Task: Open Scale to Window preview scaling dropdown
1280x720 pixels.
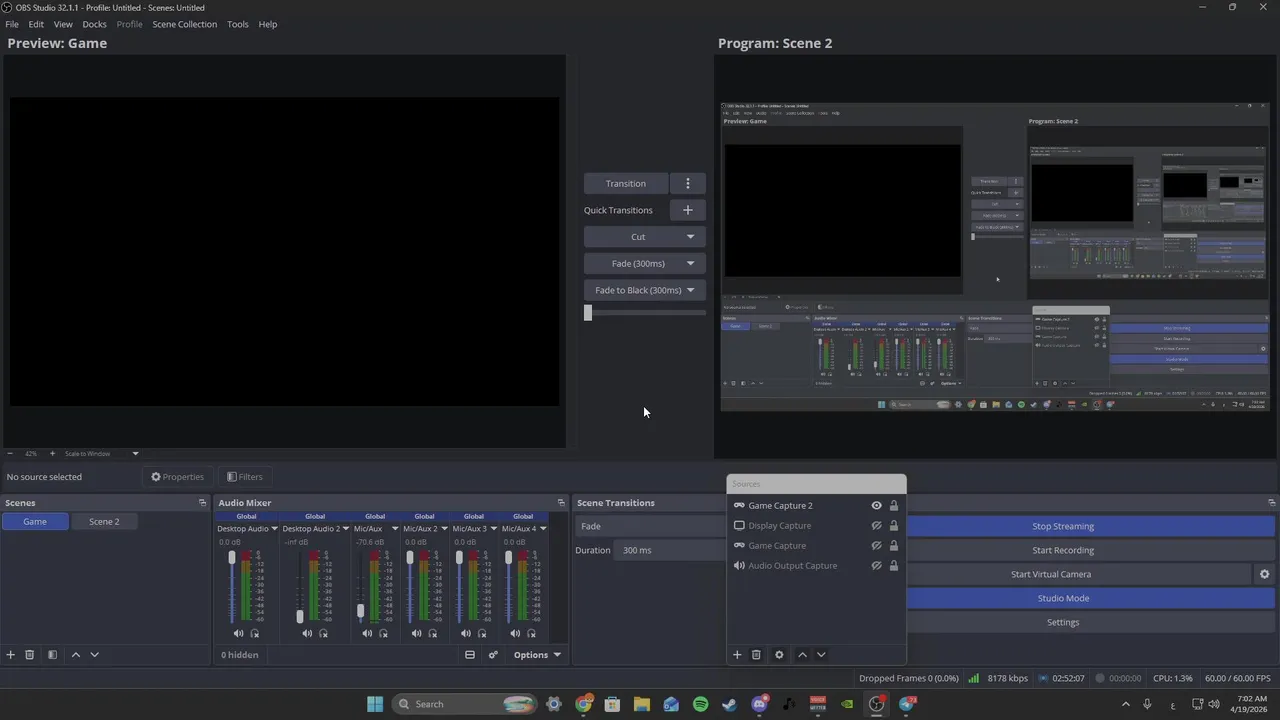Action: (x=101, y=454)
